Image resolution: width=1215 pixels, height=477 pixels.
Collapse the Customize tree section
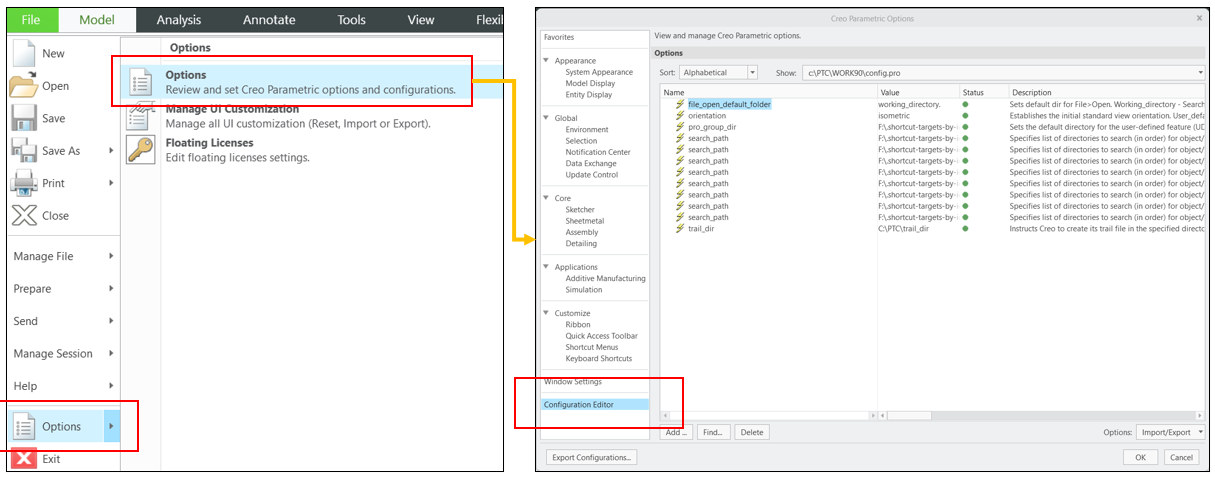547,313
